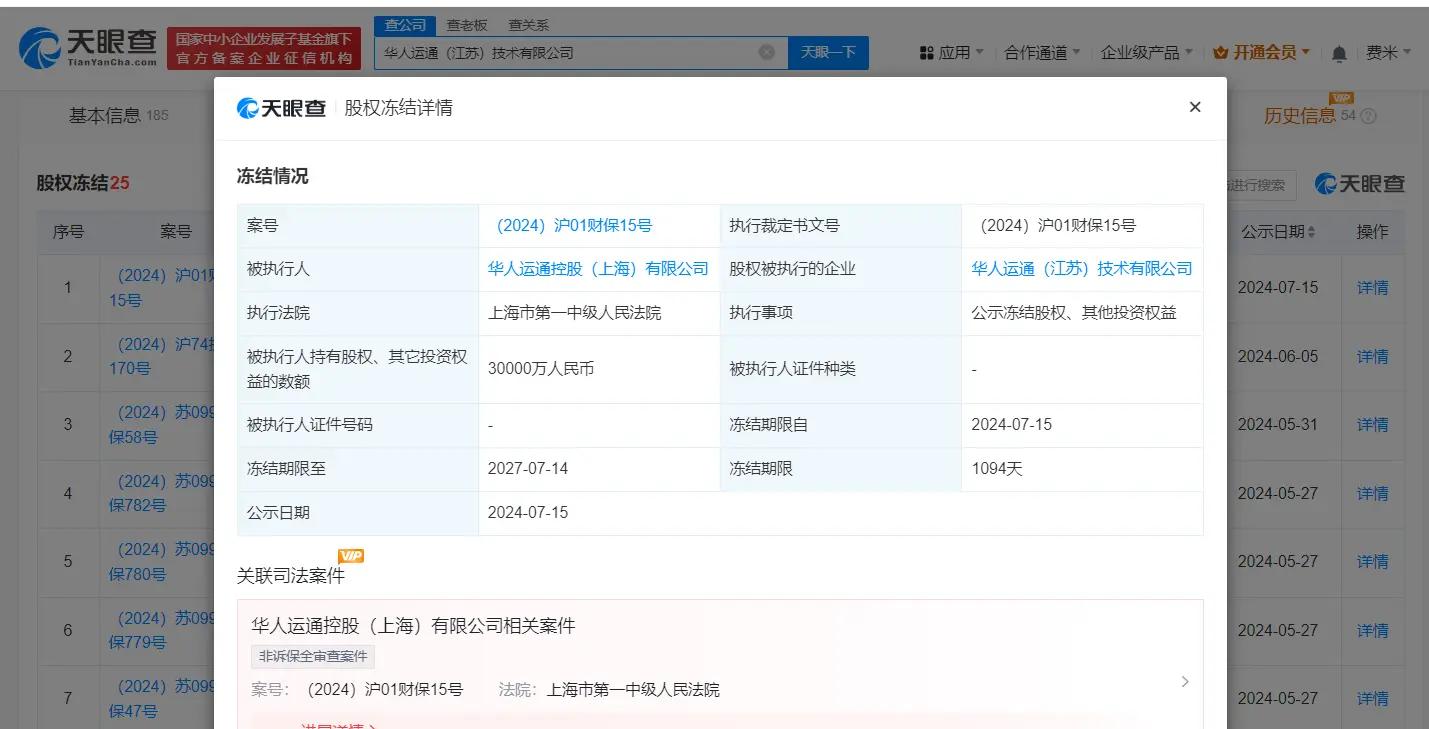This screenshot has width=1429, height=729.
Task: Click the 应用 grid icon
Action: tap(926, 52)
